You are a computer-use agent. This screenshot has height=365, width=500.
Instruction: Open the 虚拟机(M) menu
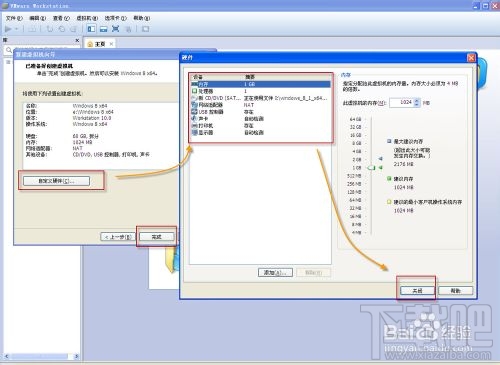[87, 18]
